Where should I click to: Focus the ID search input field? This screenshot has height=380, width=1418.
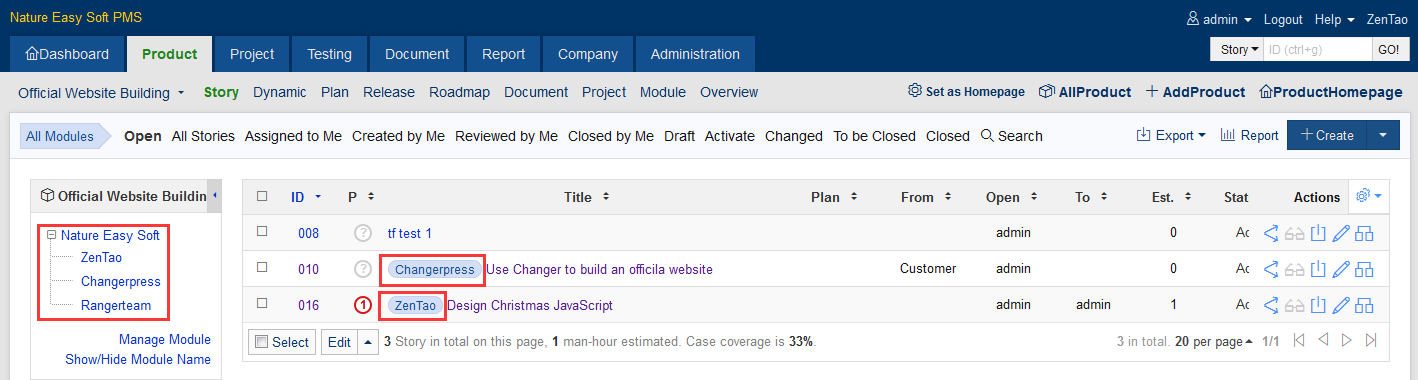point(1316,49)
